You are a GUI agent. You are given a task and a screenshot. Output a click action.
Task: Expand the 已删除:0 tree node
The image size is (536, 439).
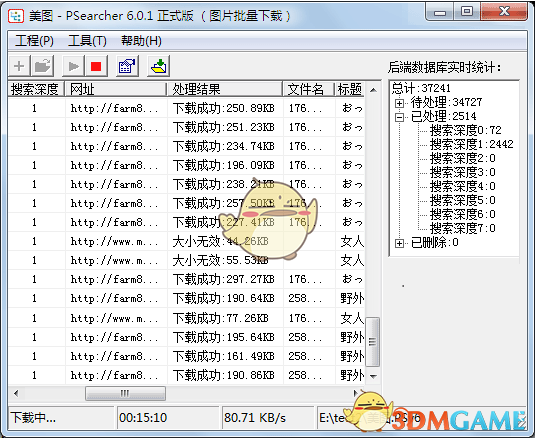[x=399, y=243]
